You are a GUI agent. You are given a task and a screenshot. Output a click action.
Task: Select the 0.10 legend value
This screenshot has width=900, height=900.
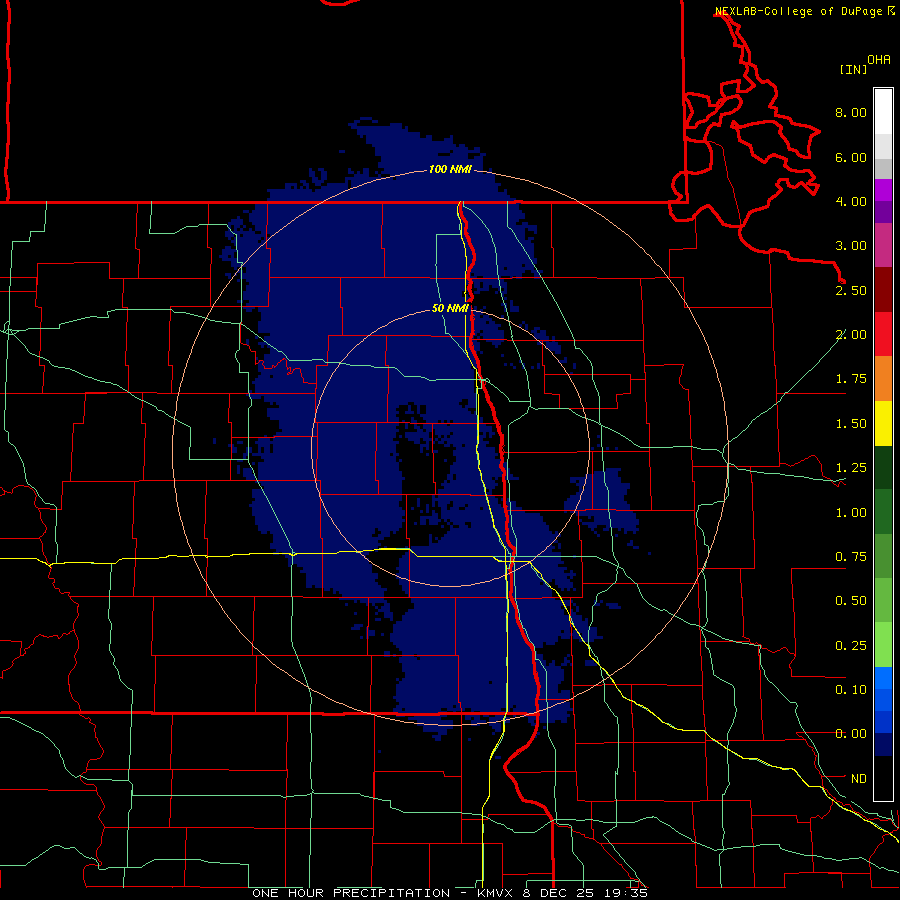click(x=851, y=690)
